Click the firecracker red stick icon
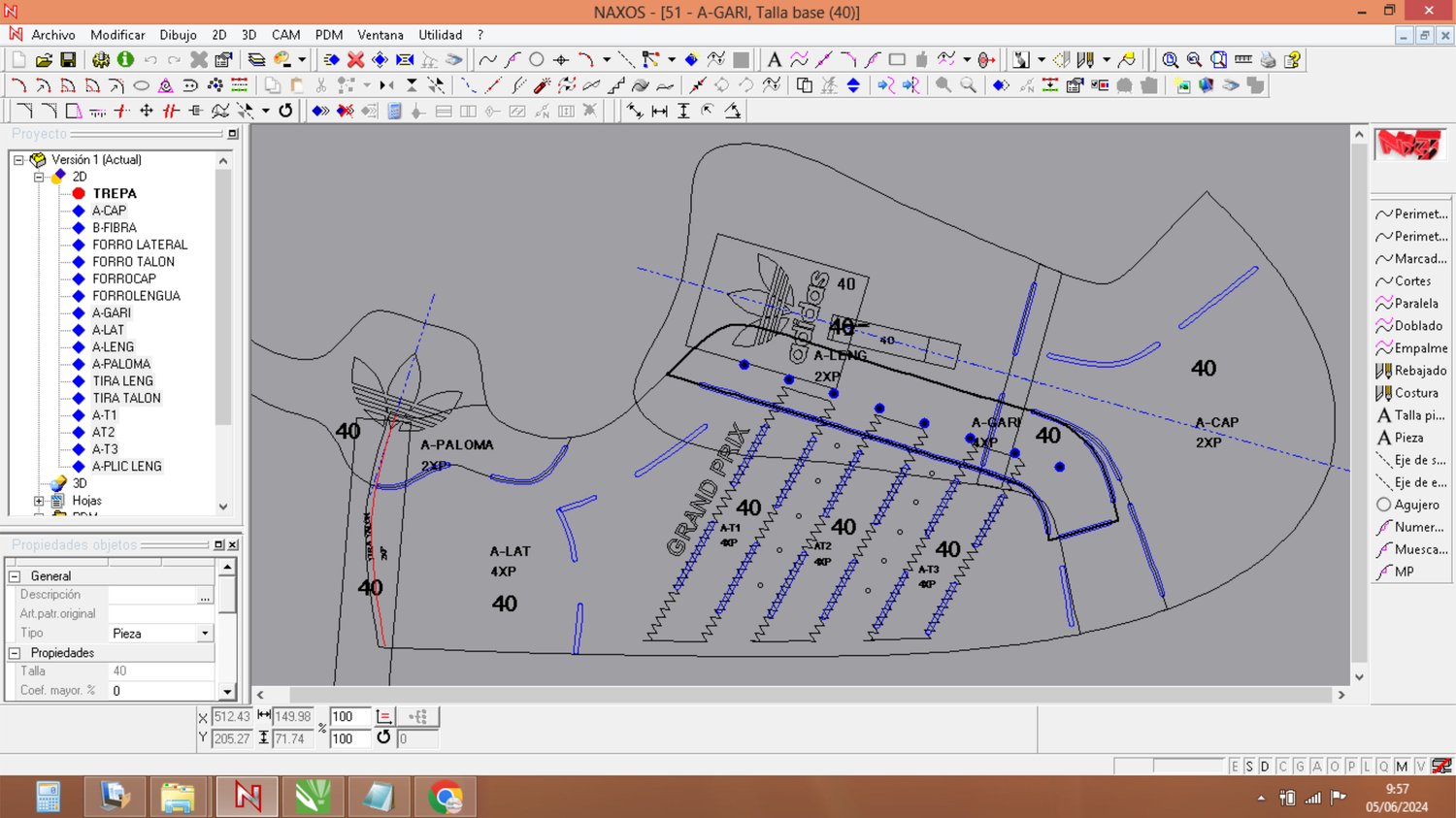Viewport: 1456px width, 818px height. 542,85
